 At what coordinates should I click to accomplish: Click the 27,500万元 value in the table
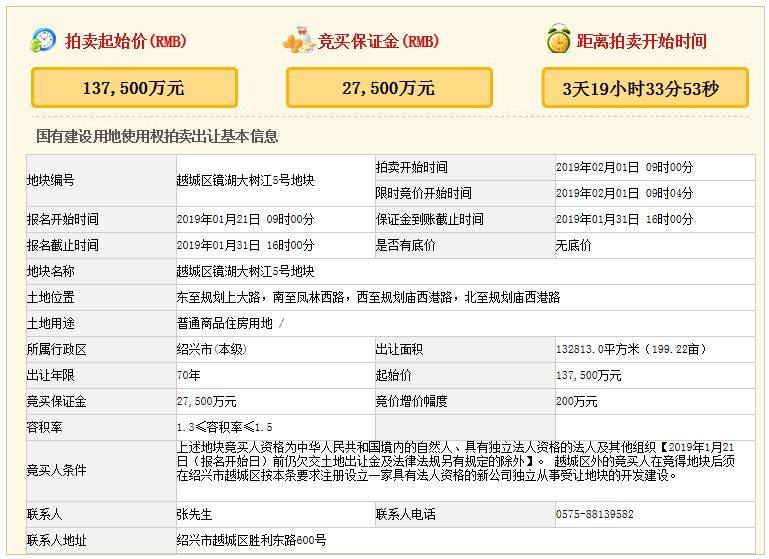point(206,402)
